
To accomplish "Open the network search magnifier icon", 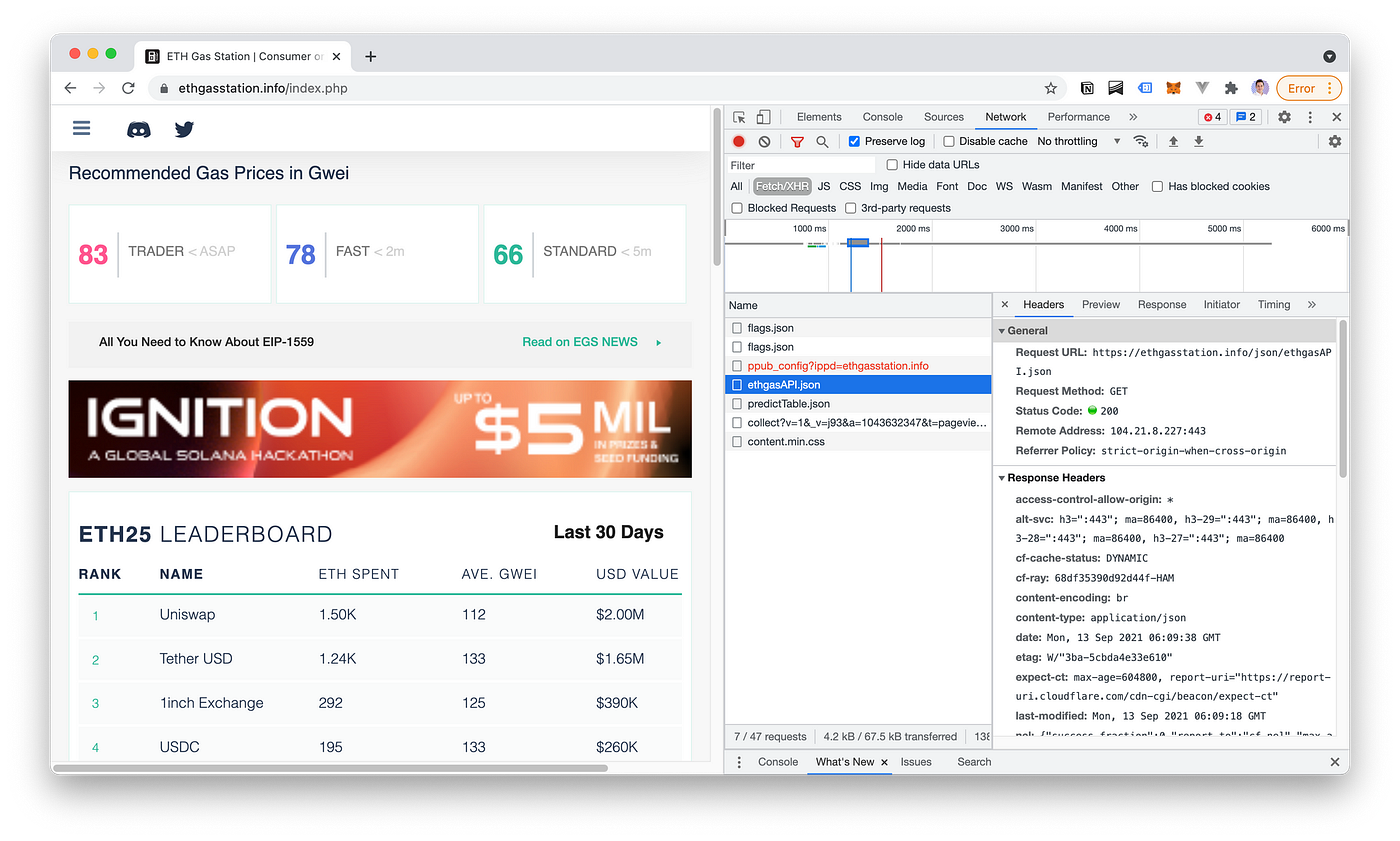I will coord(822,141).
